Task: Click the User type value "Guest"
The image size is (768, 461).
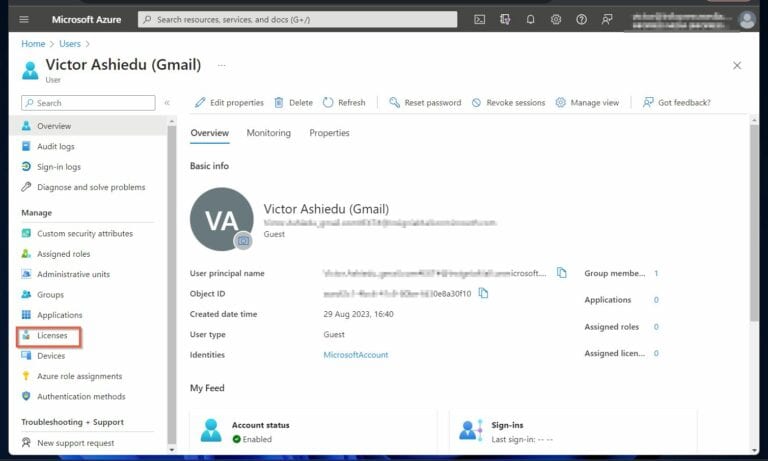Action: (x=334, y=335)
